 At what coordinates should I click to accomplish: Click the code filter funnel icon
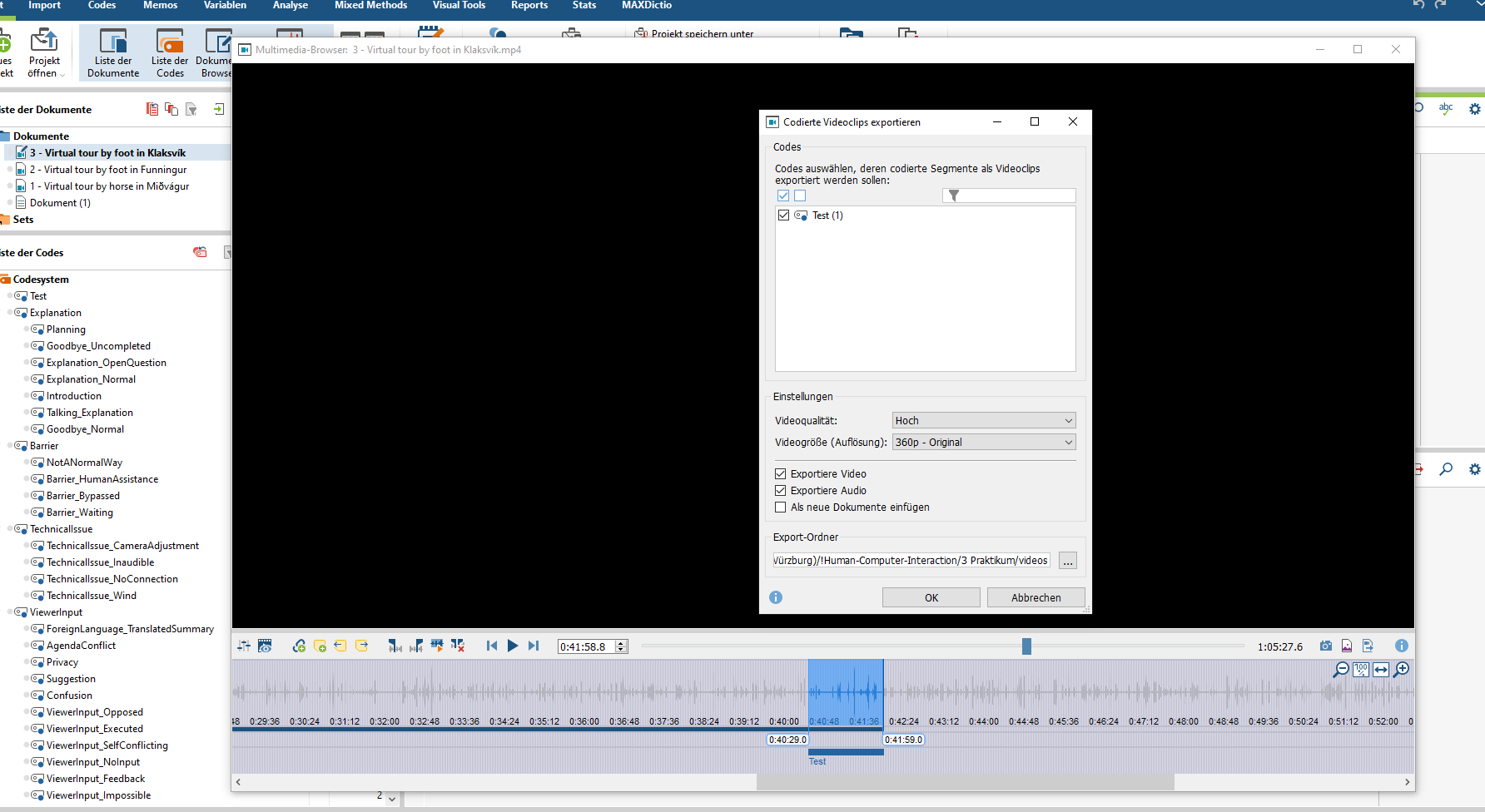[954, 196]
